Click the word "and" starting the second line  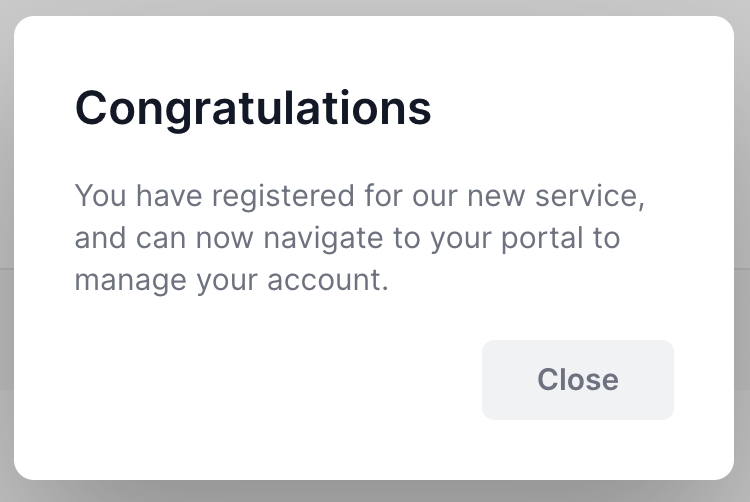96,239
